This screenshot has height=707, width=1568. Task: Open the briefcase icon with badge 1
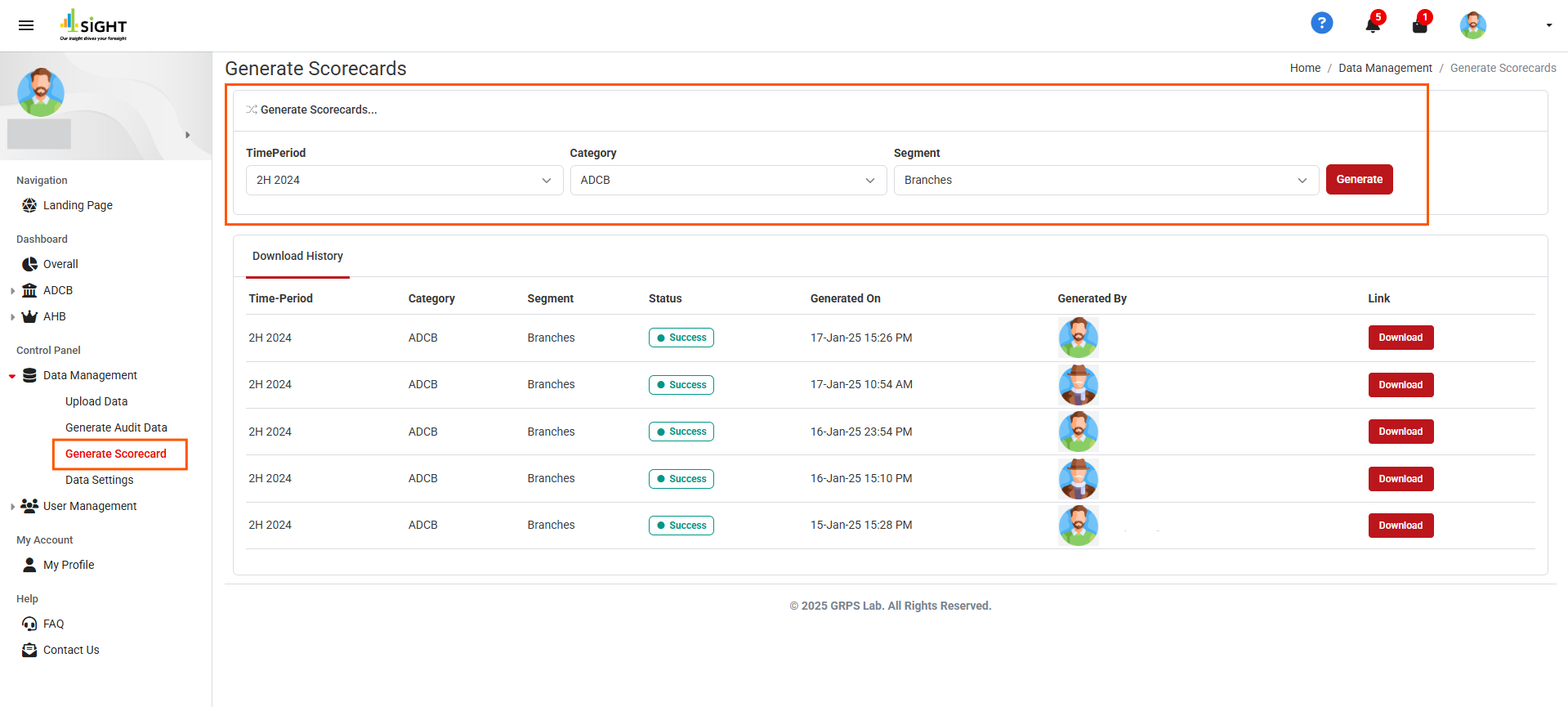1420,26
